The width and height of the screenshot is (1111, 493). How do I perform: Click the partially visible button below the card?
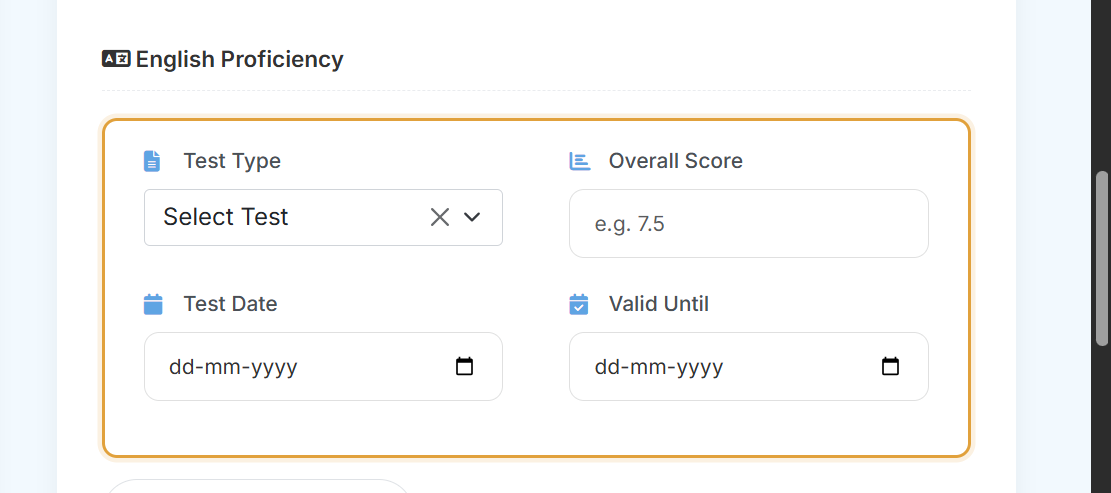pos(259,486)
